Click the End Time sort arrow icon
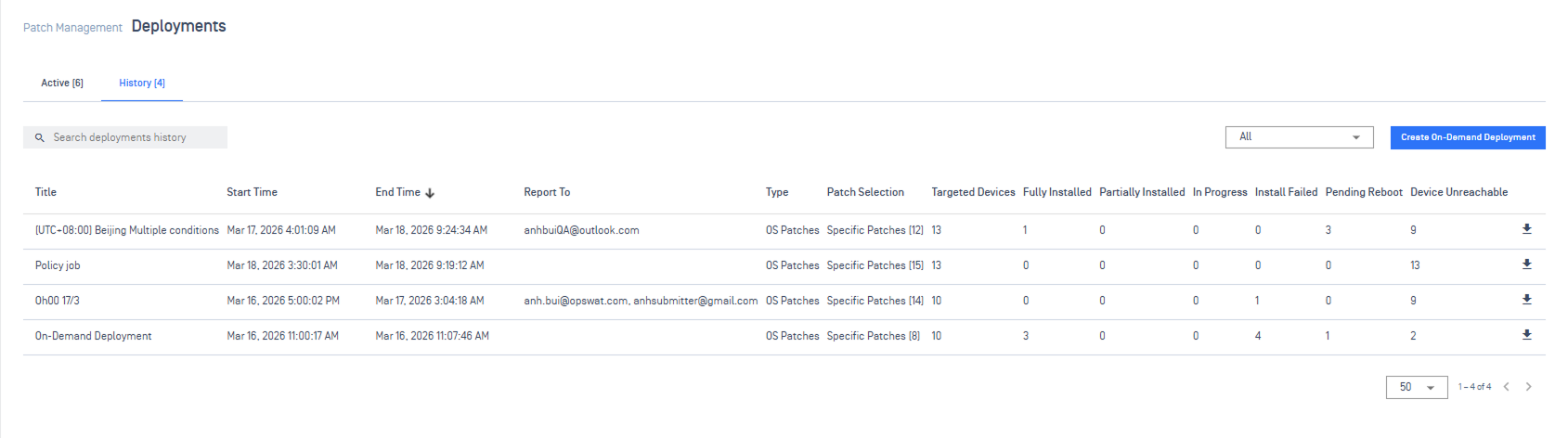Viewport: 1568px width, 438px height. click(430, 193)
